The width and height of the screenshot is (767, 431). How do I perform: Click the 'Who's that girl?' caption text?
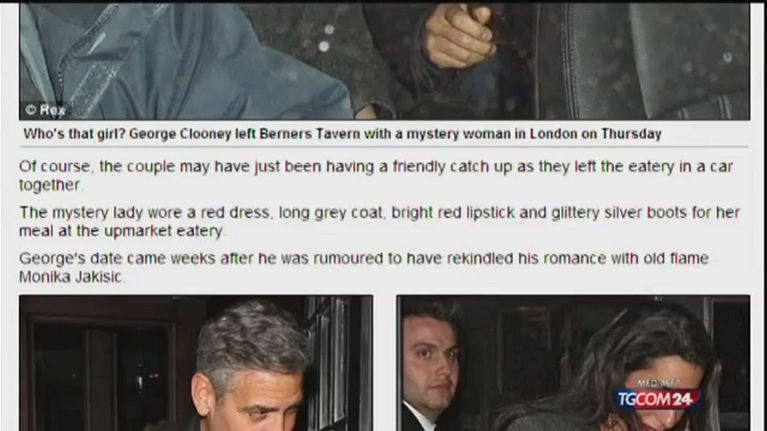(x=74, y=134)
